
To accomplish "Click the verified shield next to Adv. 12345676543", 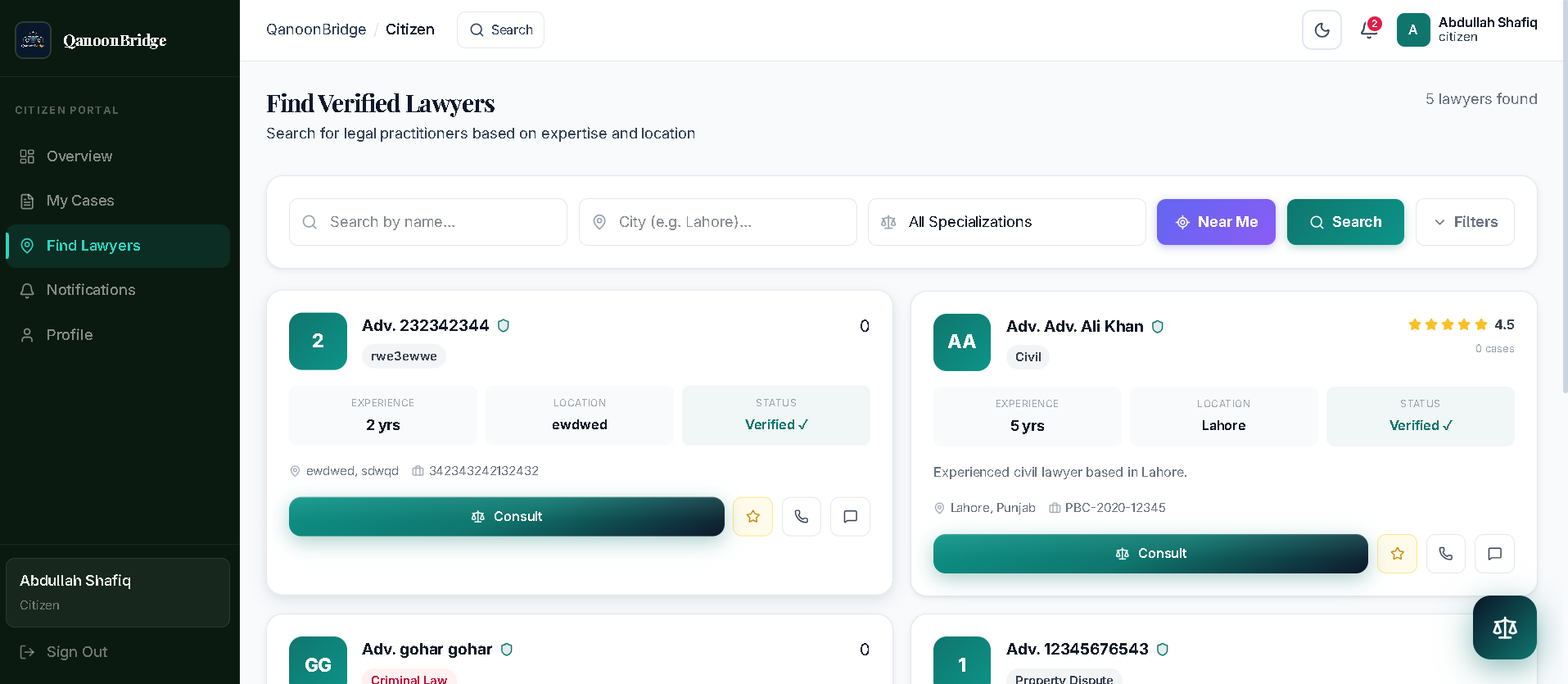I will pyautogui.click(x=1163, y=650).
